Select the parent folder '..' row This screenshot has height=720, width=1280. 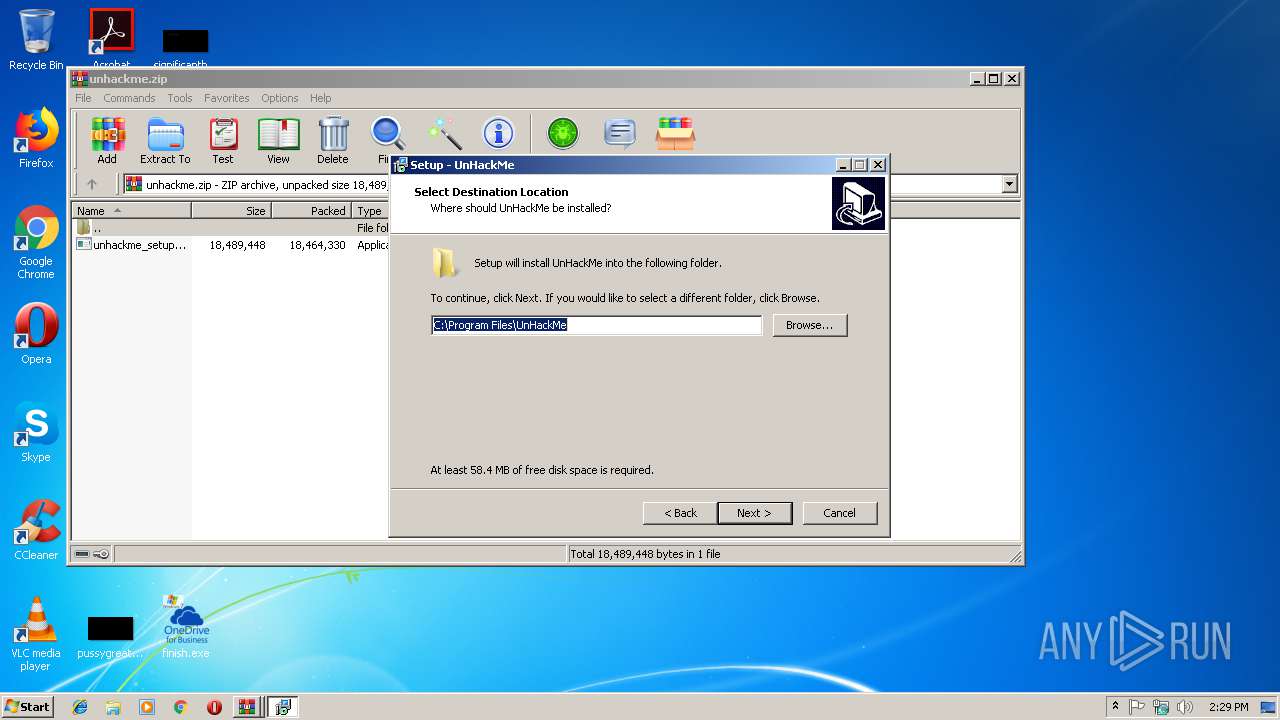(232, 228)
